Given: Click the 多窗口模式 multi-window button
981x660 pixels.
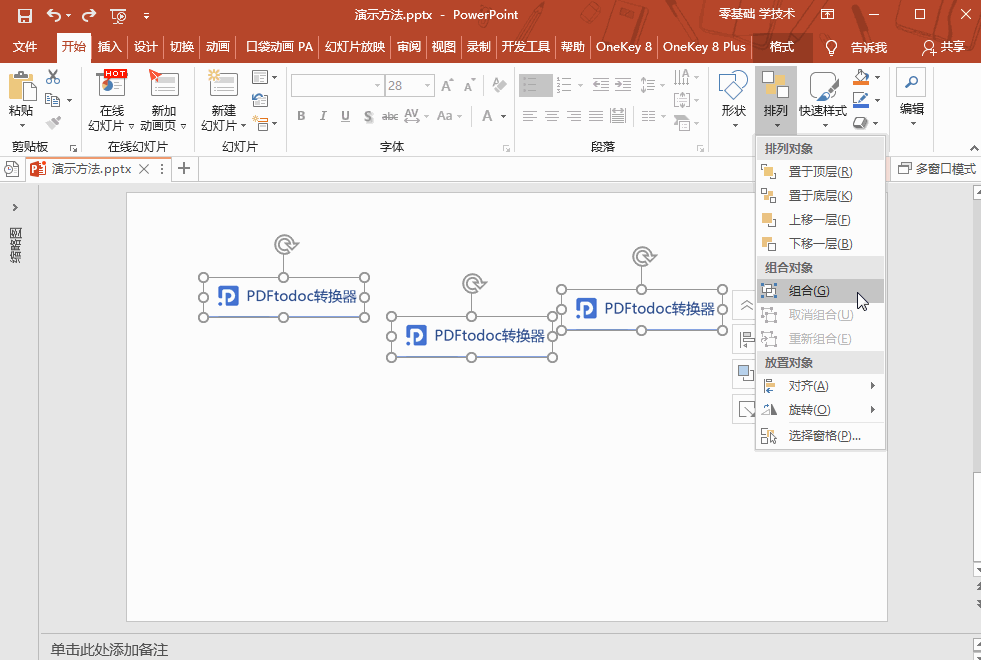Looking at the screenshot, I should [x=937, y=169].
